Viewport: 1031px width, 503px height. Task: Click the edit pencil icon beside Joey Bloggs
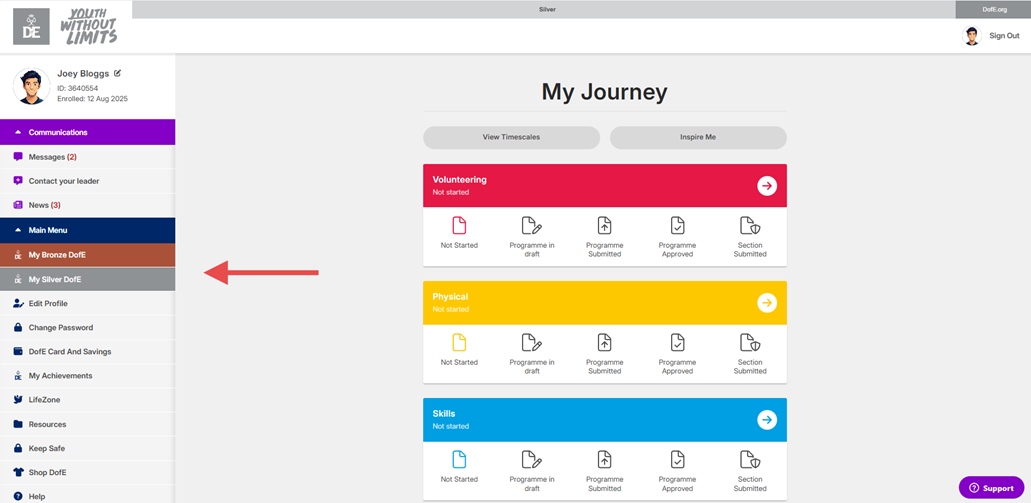118,73
